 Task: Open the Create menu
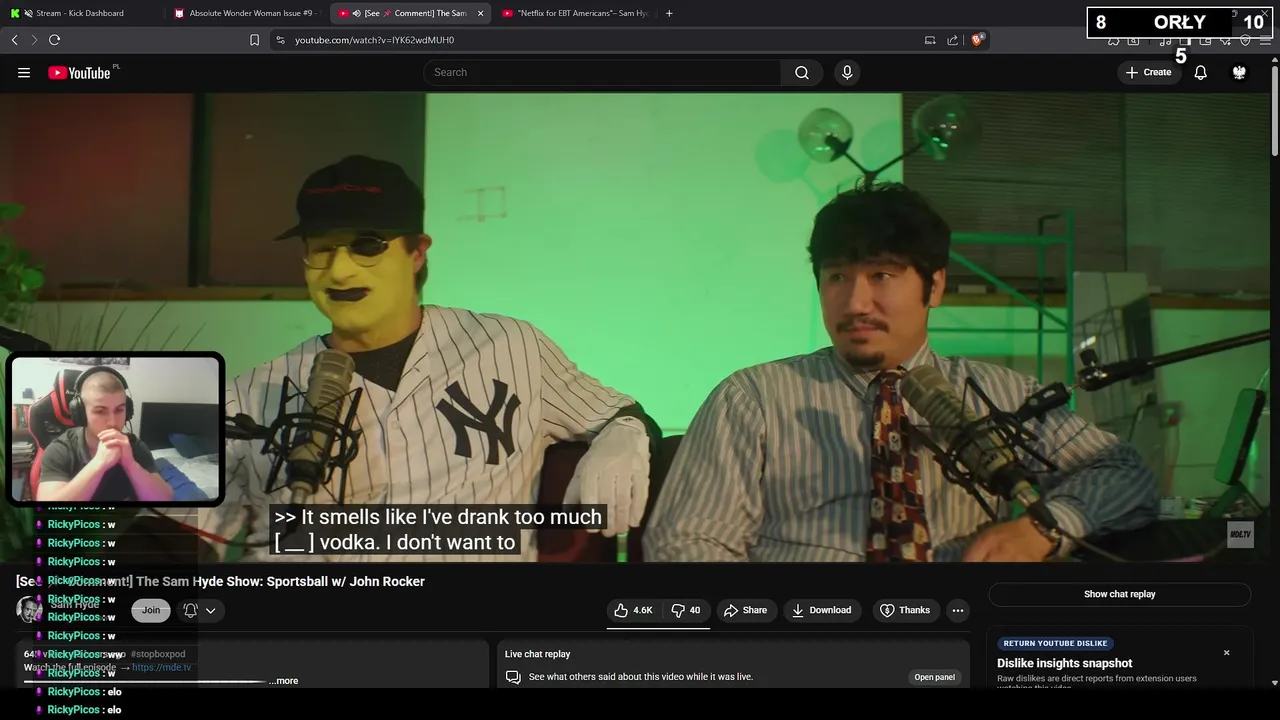(x=1149, y=72)
